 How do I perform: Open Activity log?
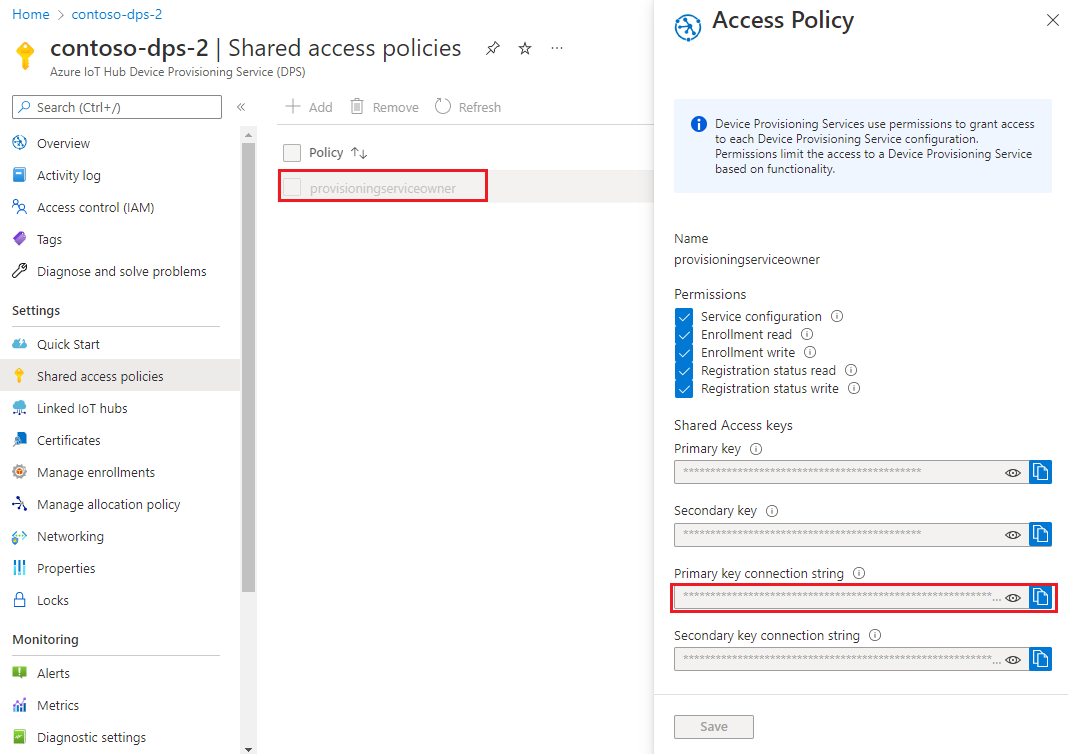pyautogui.click(x=69, y=175)
